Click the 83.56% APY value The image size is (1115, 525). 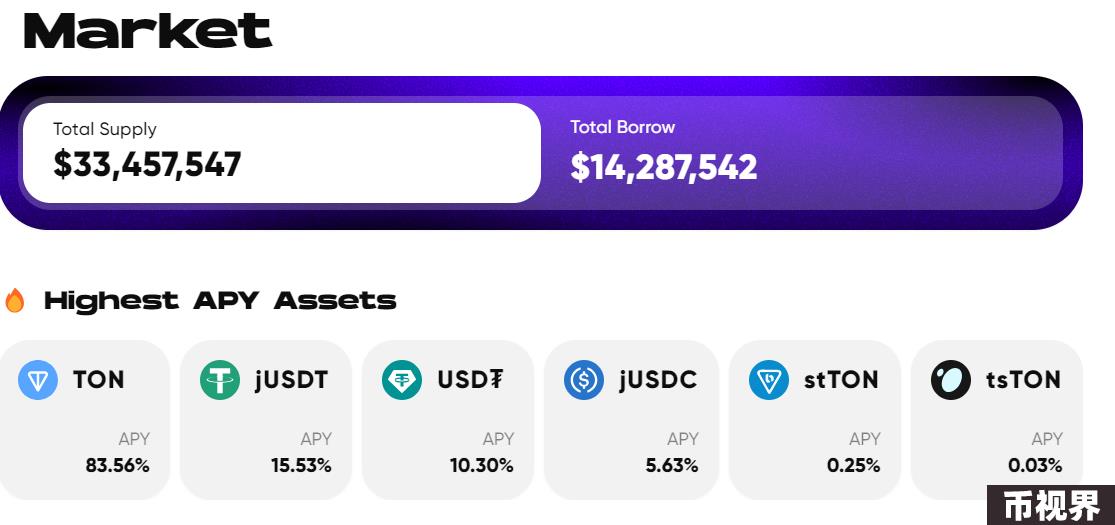[x=117, y=466]
